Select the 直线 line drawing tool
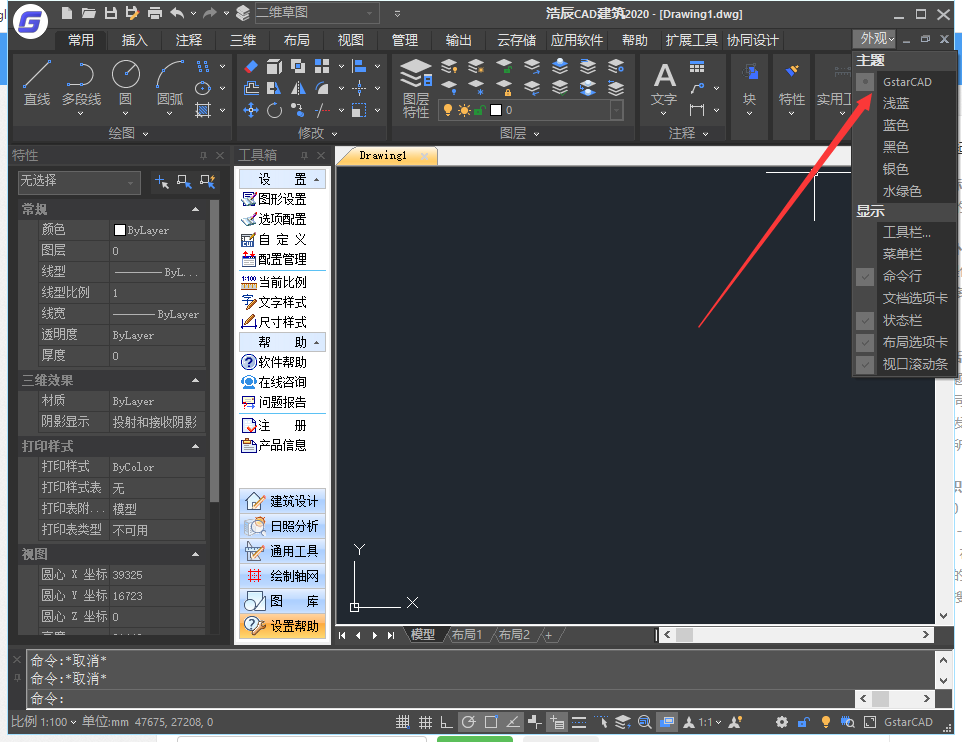This screenshot has width=962, height=742. coord(37,82)
